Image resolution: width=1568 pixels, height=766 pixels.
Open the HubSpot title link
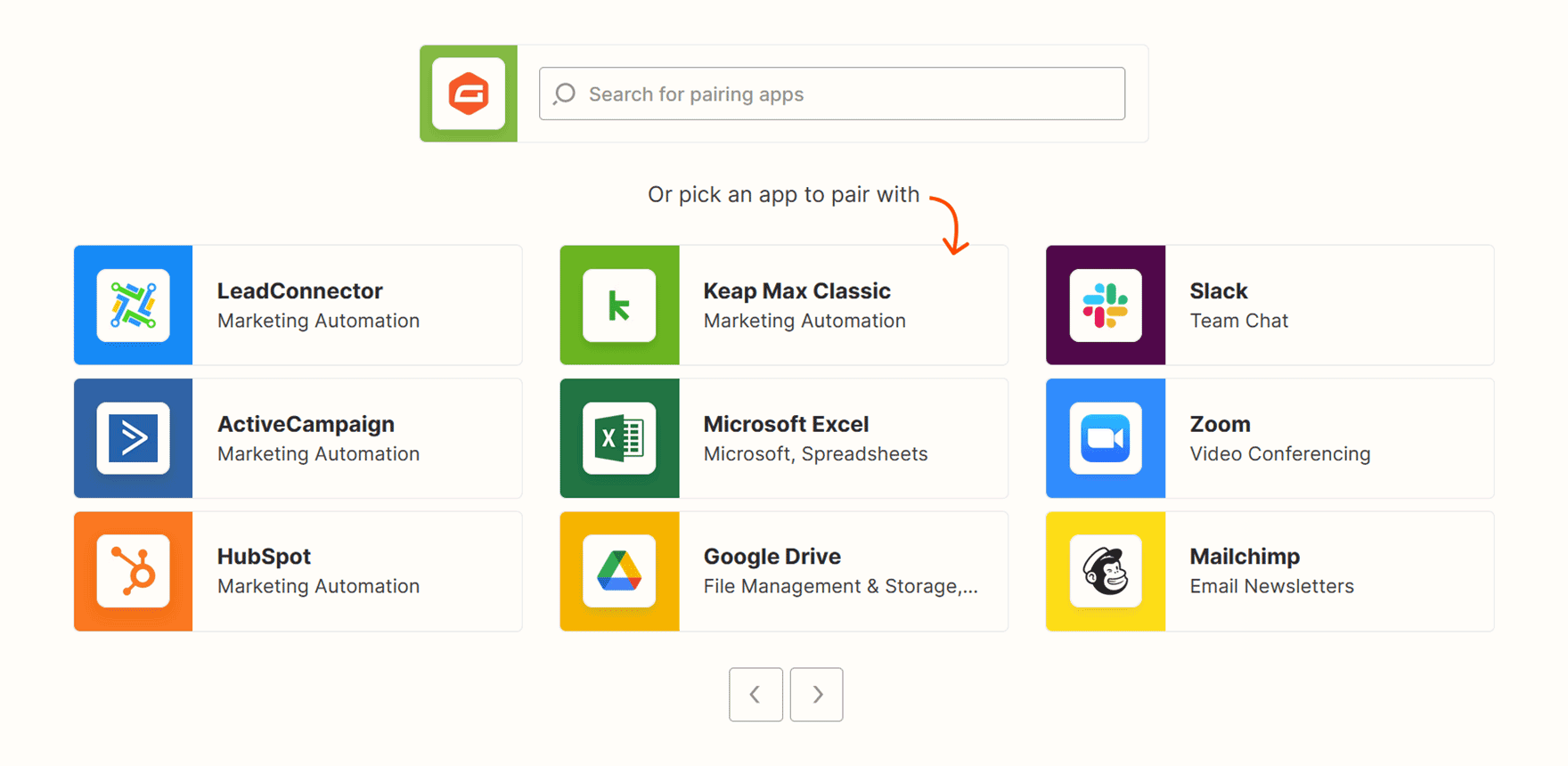(264, 557)
